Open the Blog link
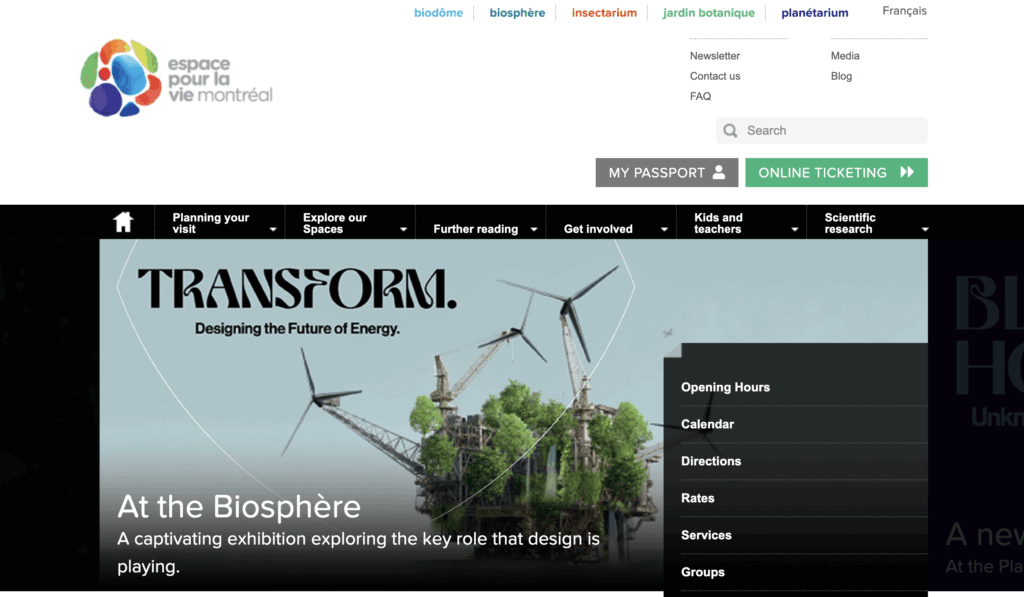Screen dimensions: 1024x597 point(841,76)
